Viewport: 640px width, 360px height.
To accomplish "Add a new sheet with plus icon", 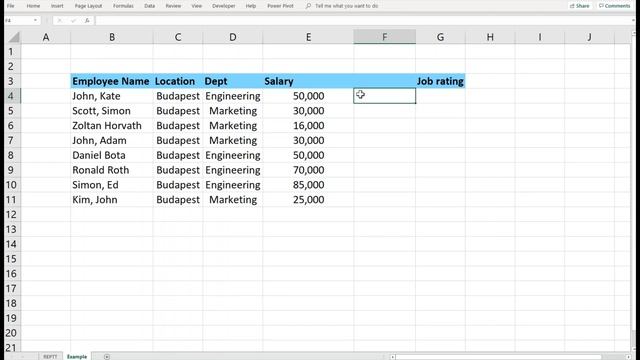I will [x=107, y=357].
